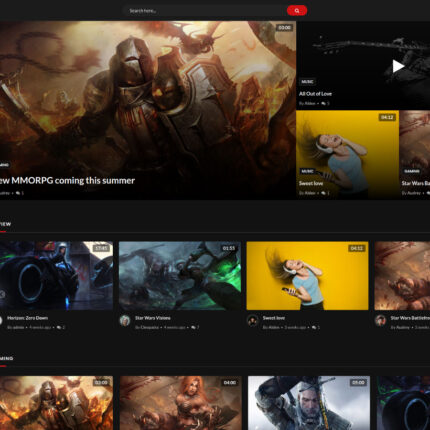Play the 'All Out of Love' video

[398, 66]
